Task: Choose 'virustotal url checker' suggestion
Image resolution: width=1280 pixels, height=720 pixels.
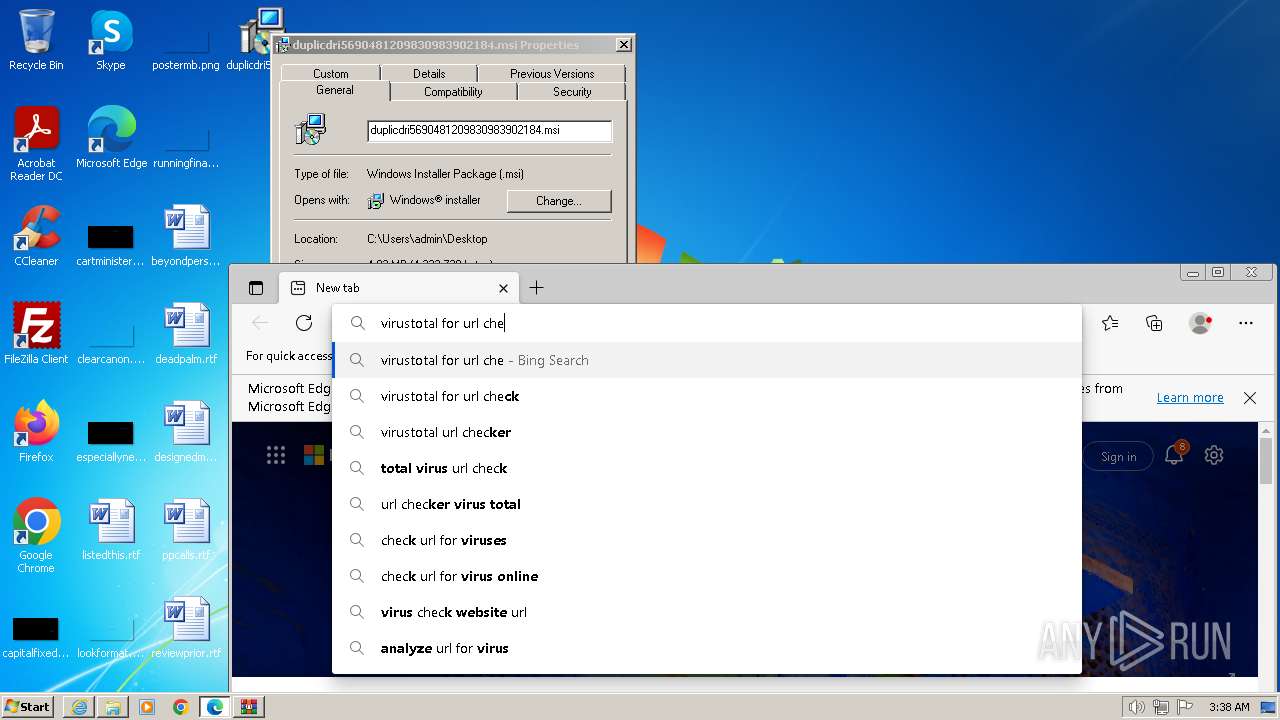Action: (707, 432)
